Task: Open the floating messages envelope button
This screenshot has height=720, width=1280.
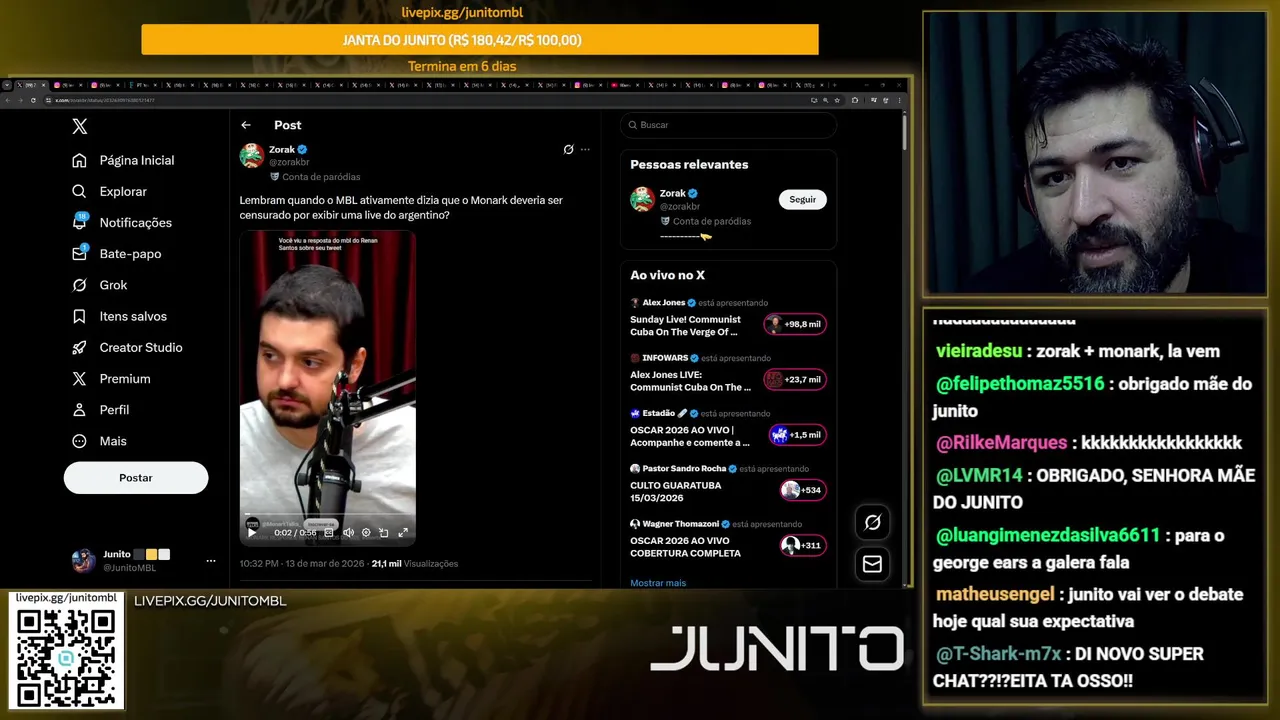Action: click(872, 564)
